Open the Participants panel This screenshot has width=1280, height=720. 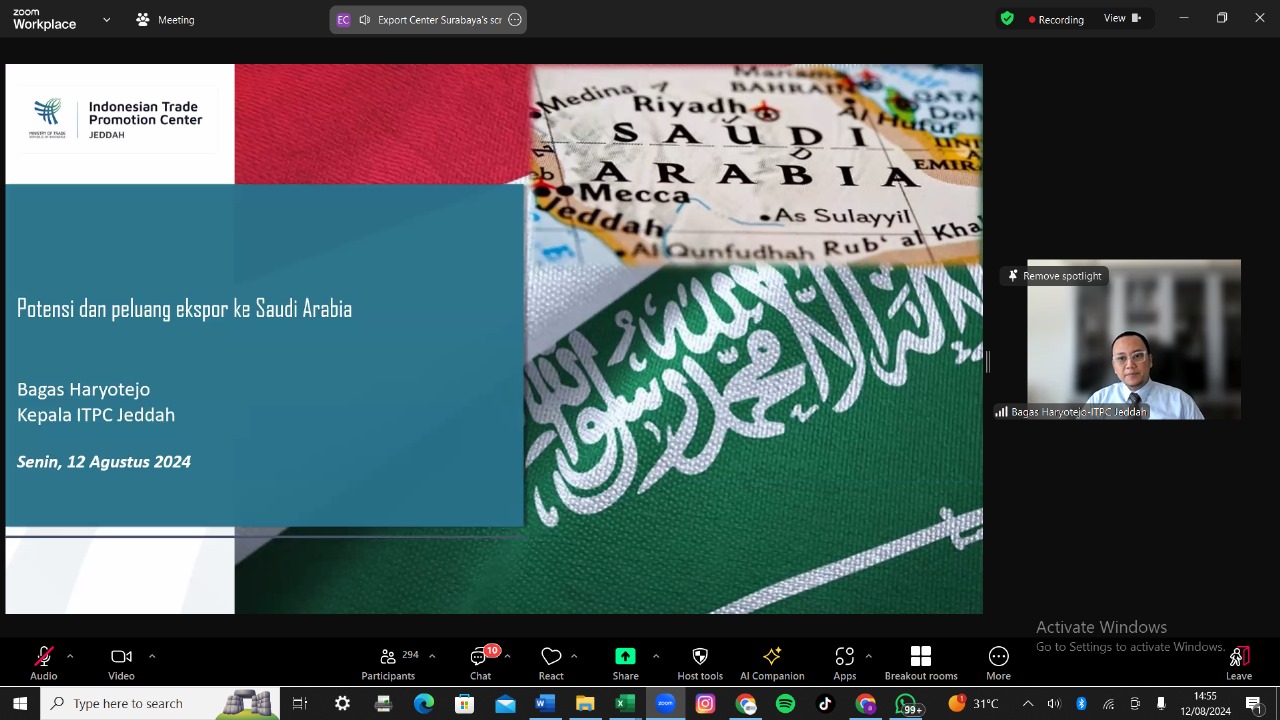(388, 663)
